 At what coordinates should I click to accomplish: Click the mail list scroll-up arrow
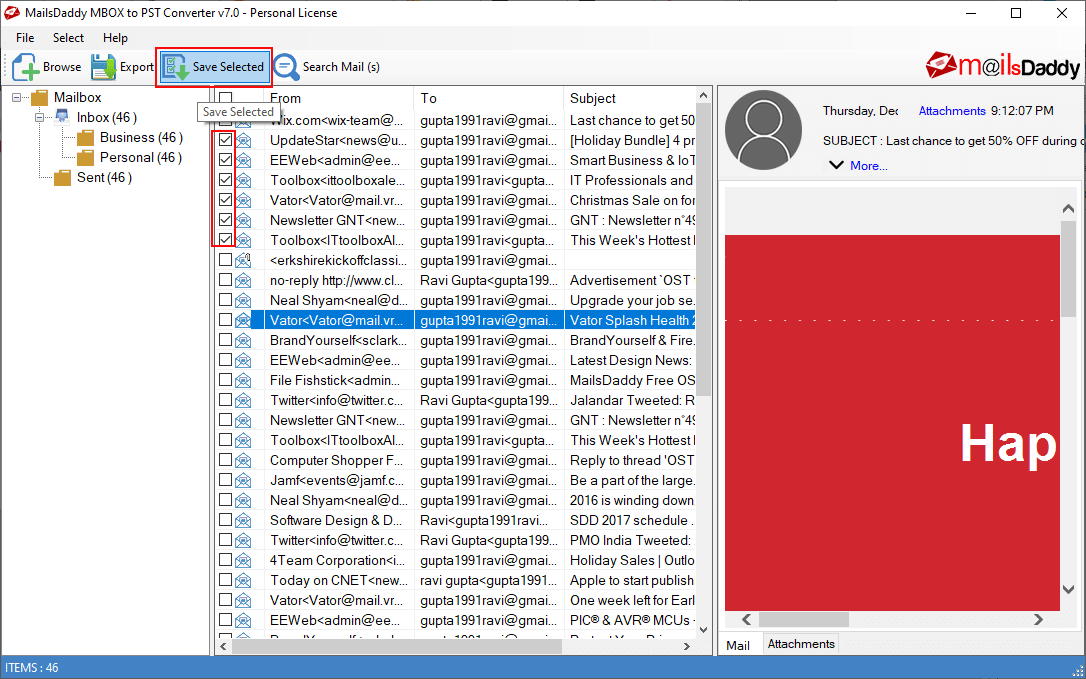[704, 96]
